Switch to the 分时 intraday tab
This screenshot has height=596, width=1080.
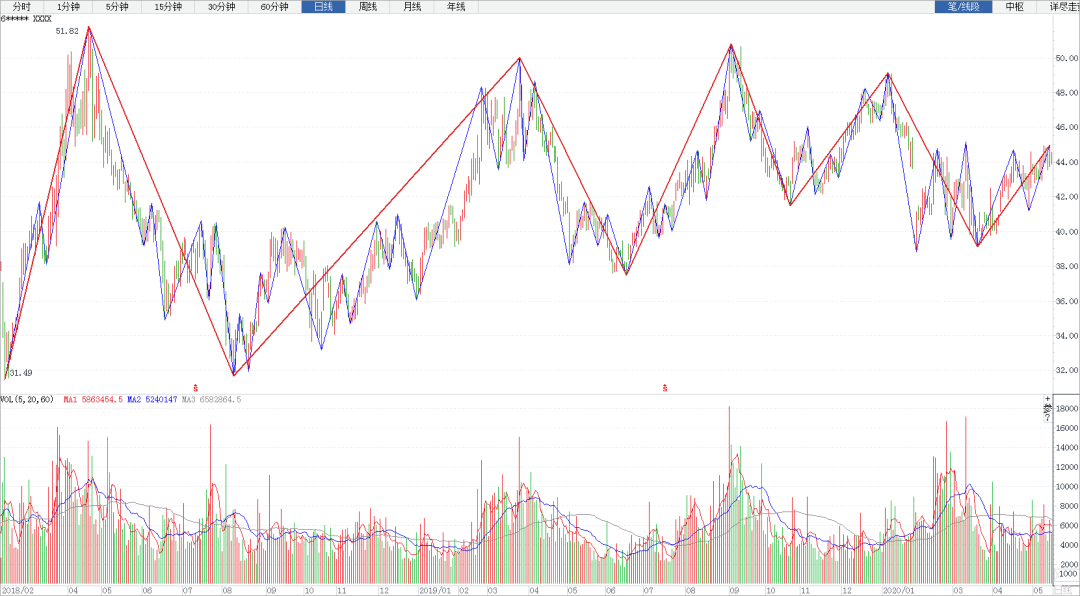point(21,7)
